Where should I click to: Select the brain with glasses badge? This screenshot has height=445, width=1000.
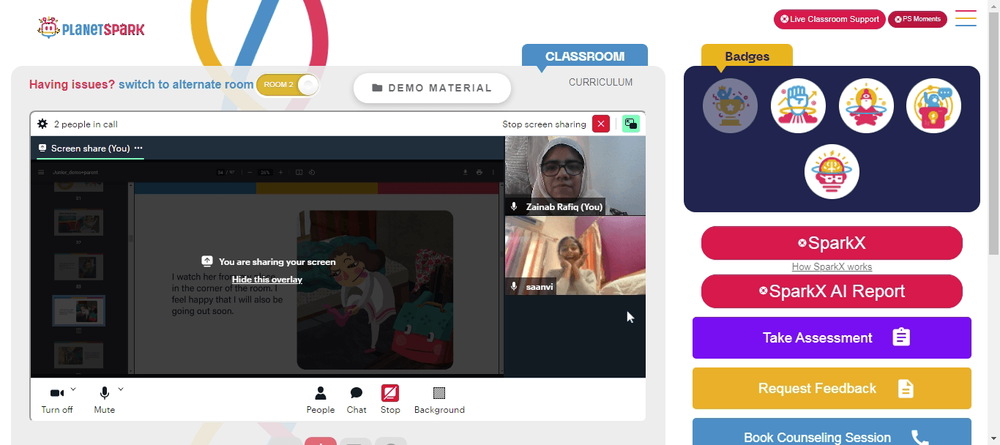(x=832, y=171)
